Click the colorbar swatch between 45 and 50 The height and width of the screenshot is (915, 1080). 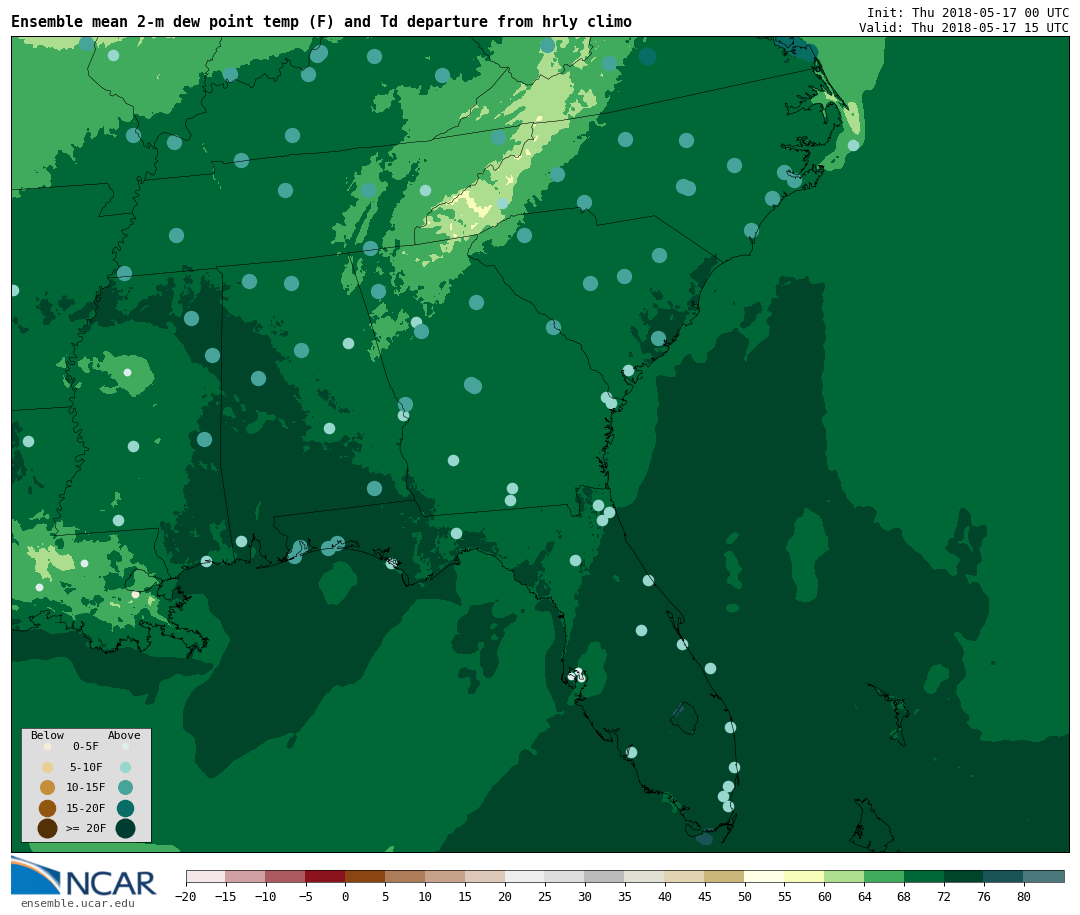(725, 876)
